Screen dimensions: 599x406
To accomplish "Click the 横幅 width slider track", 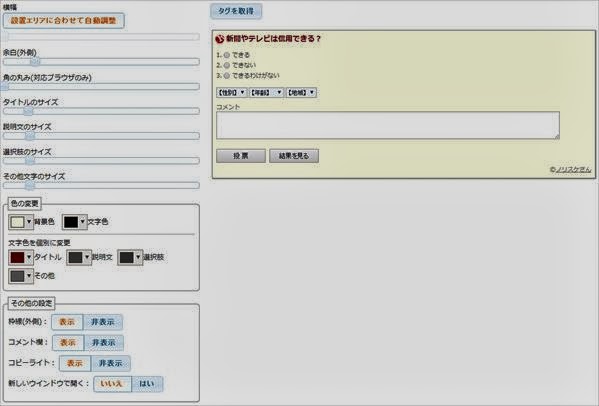I will (x=101, y=37).
